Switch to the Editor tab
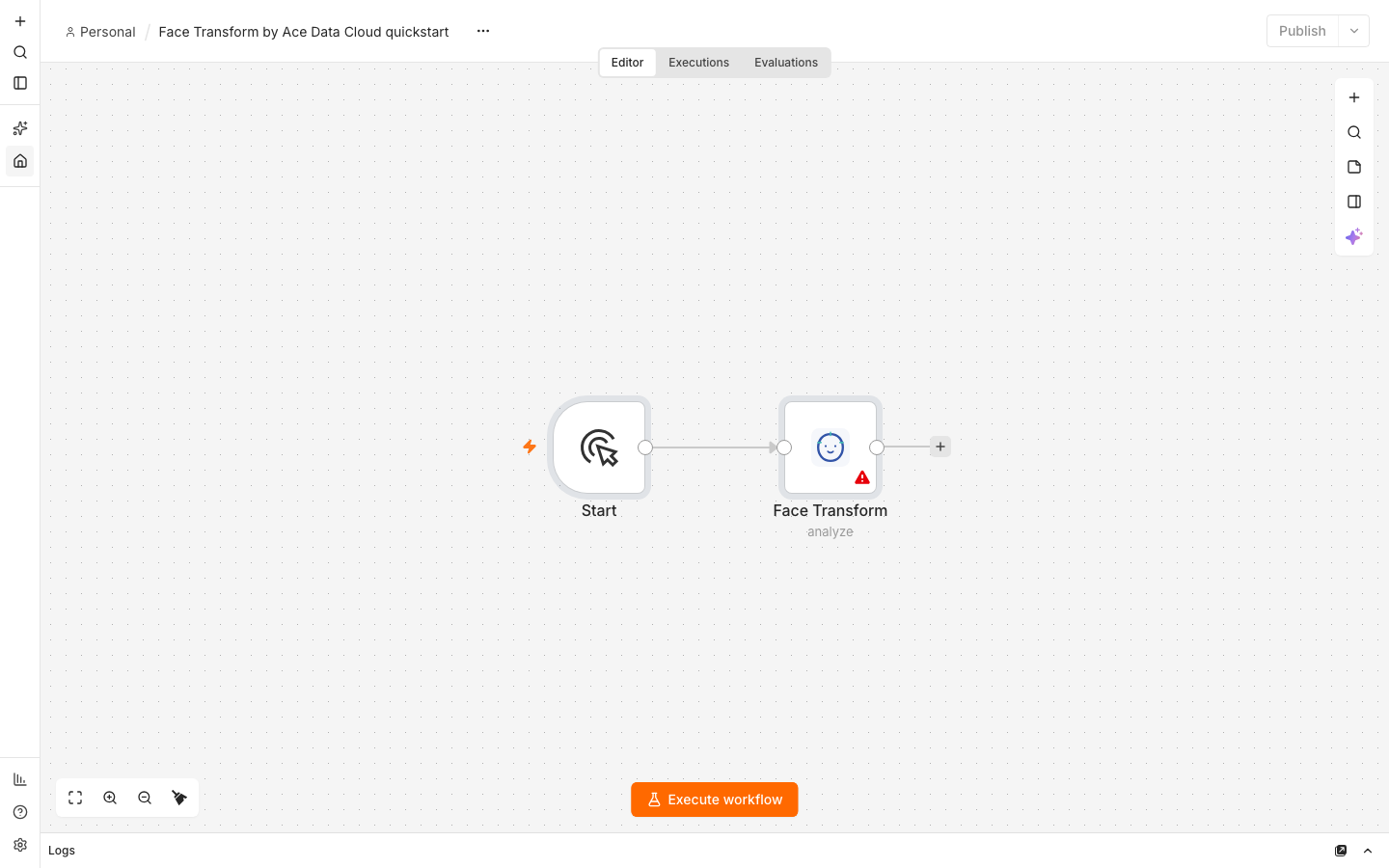This screenshot has width=1389, height=868. (627, 63)
